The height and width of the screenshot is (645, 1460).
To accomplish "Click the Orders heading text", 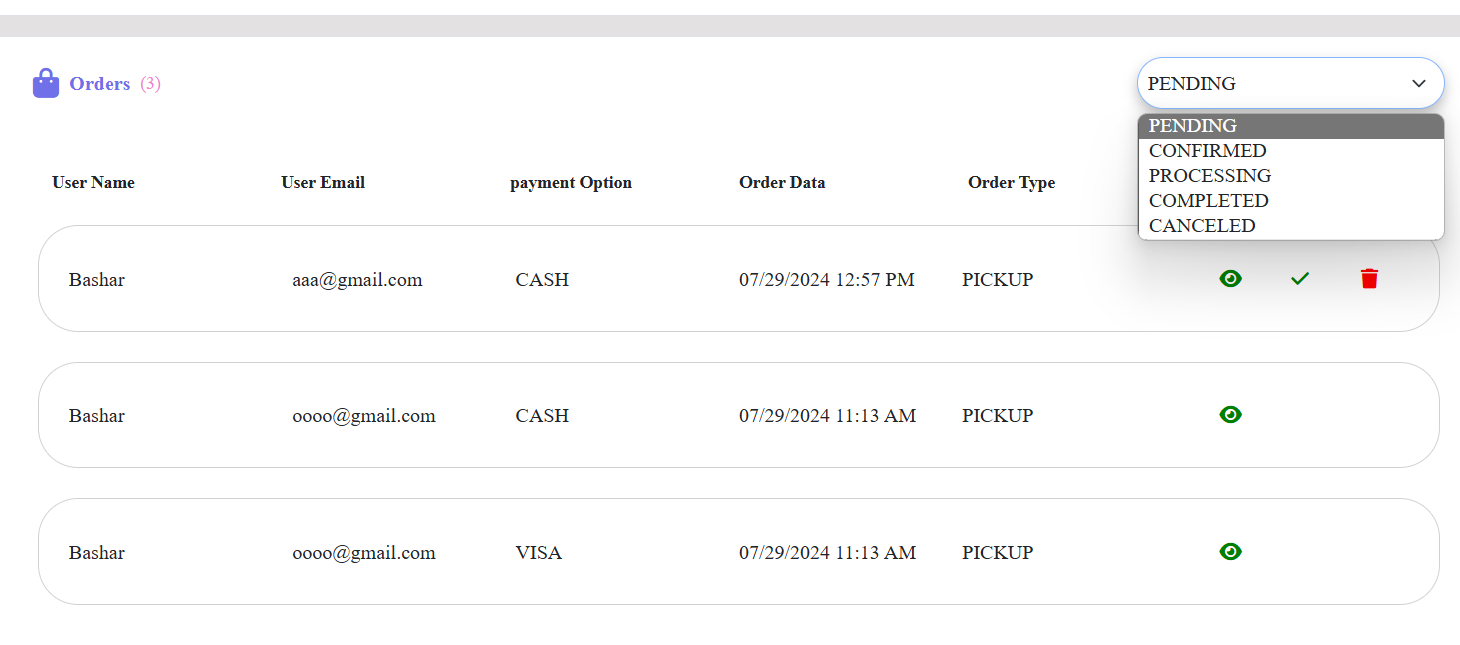I will click(100, 84).
